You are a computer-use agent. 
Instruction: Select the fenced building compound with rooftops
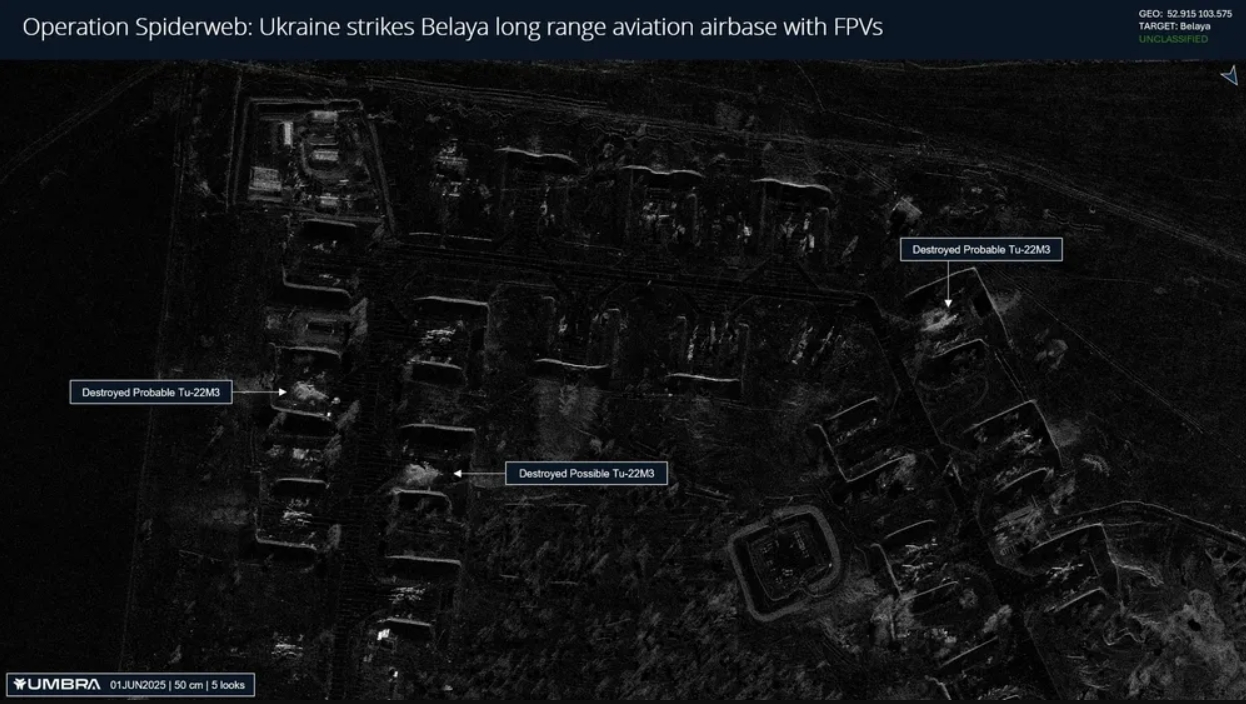pos(305,156)
